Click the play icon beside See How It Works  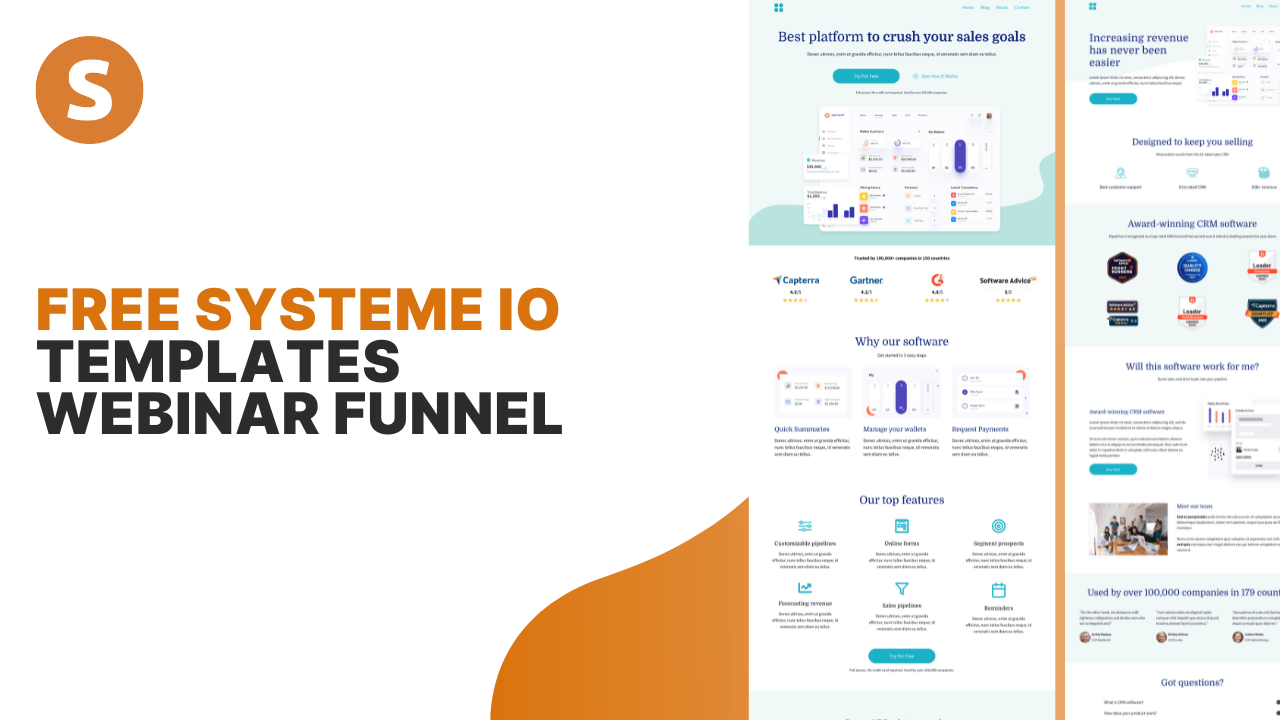point(916,76)
